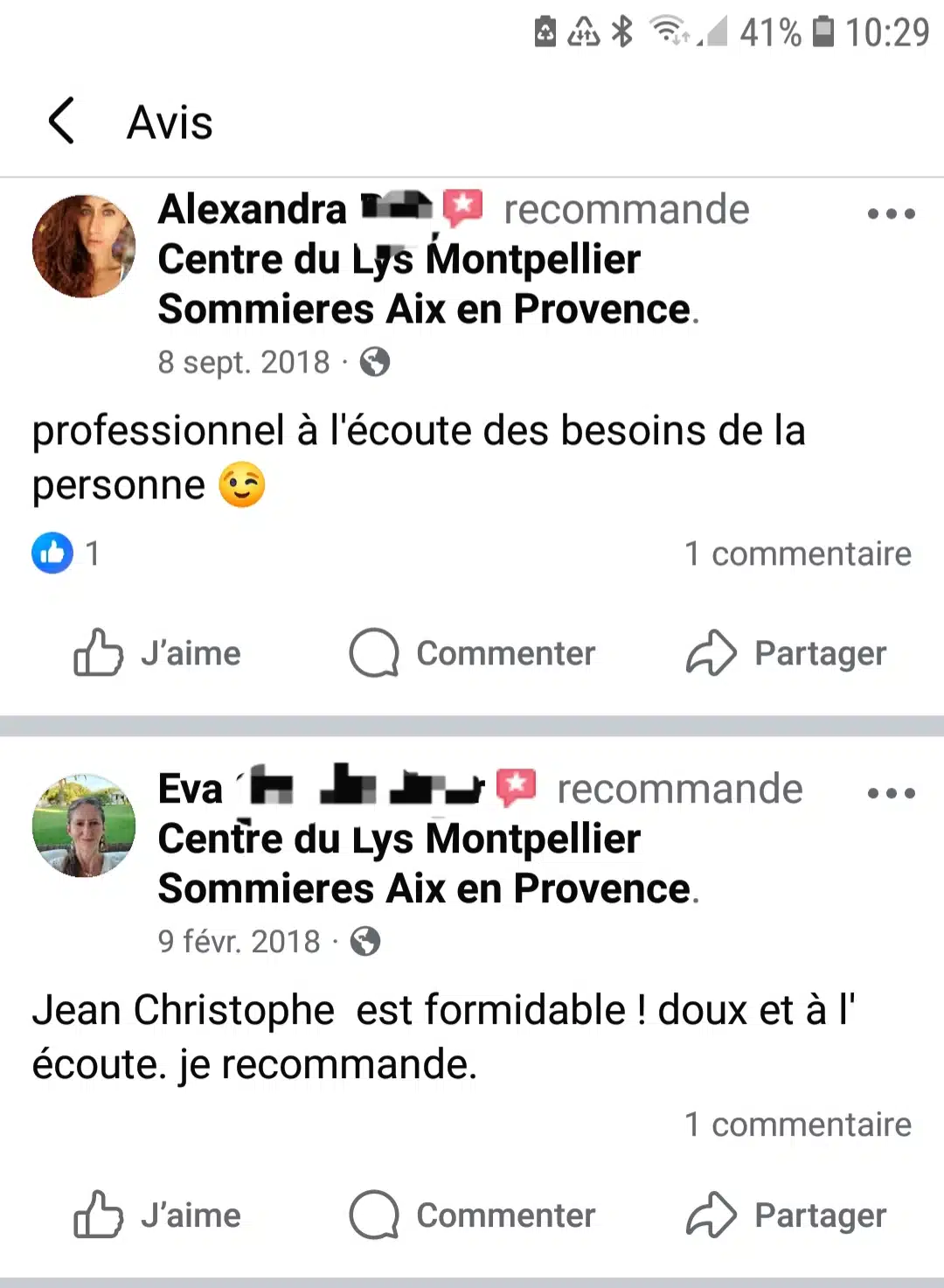Tap the recommendation star badge in Alexandra's review

462,208
